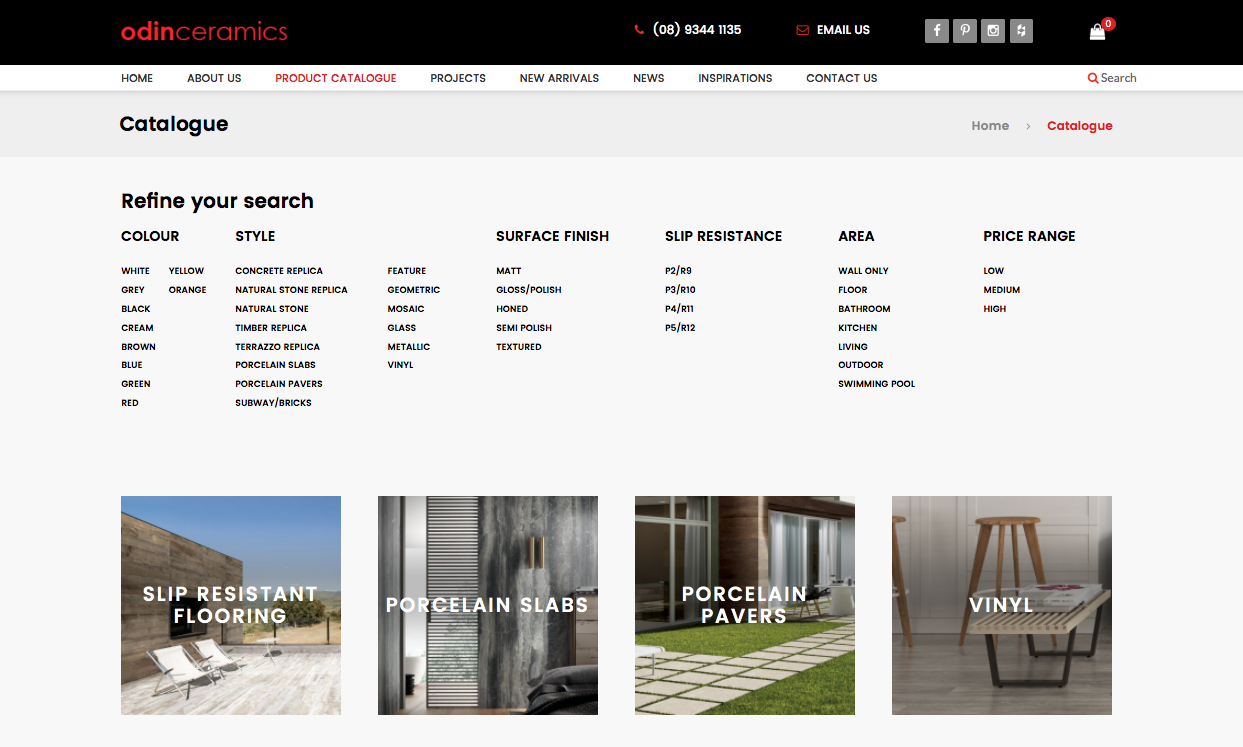
Task: Open the Product Catalogue menu item
Action: click(x=336, y=78)
